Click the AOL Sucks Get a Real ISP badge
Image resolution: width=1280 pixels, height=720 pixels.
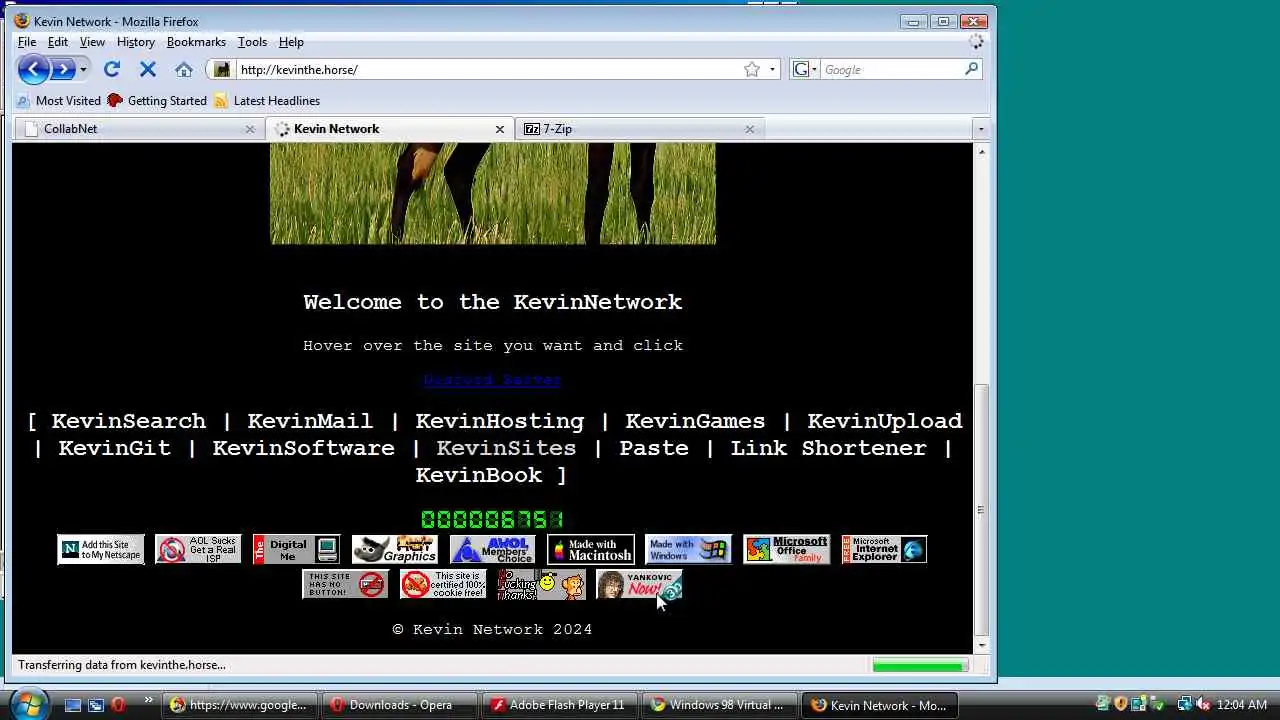(x=199, y=550)
